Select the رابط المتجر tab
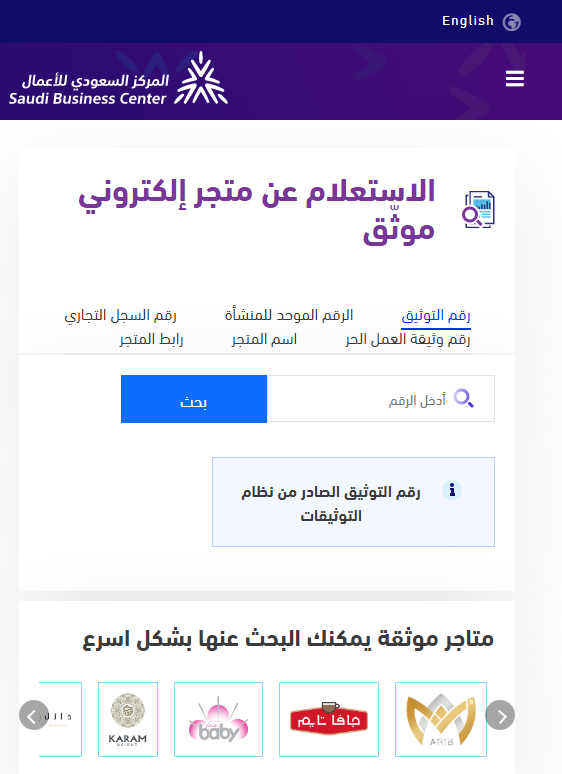 click(x=151, y=339)
